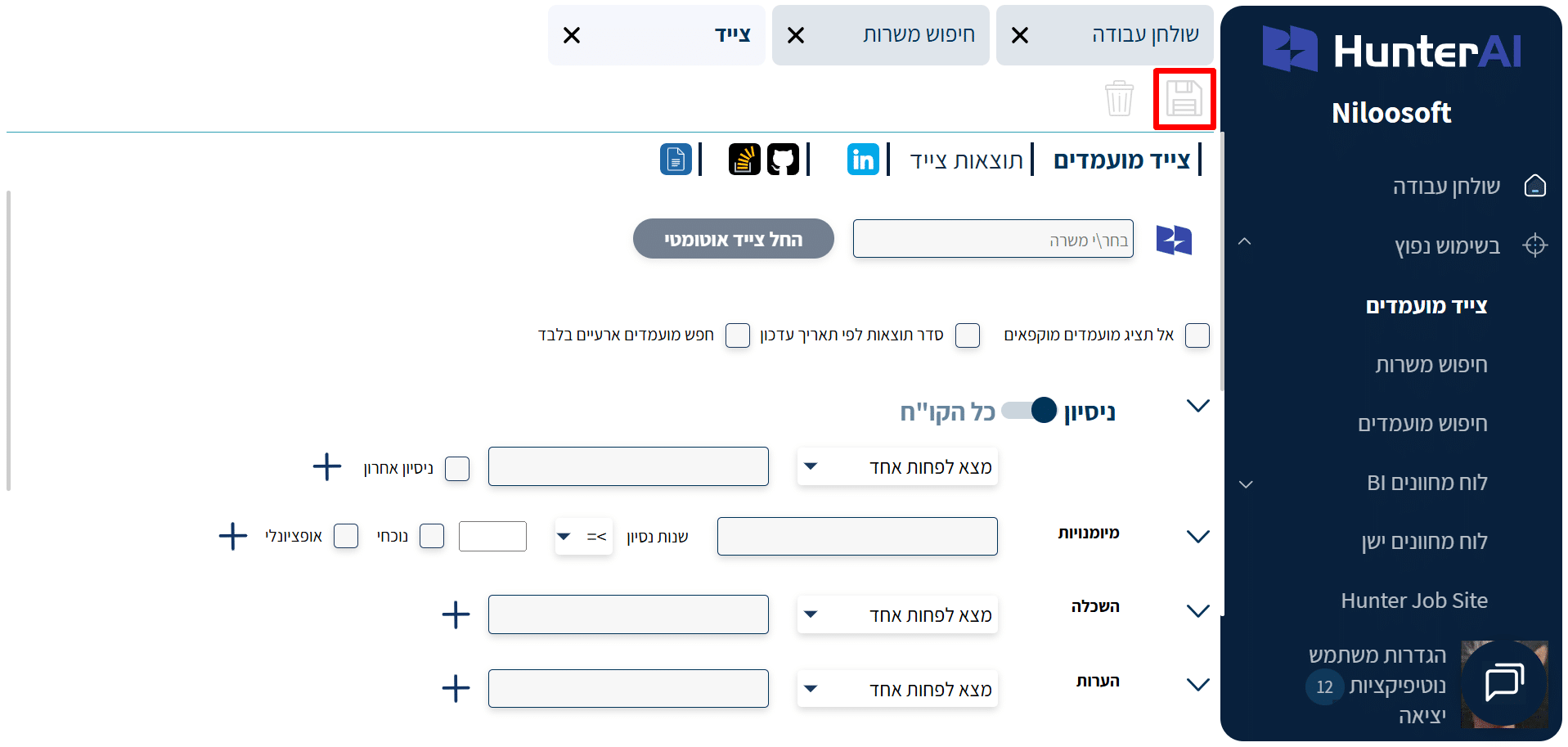Enable סדר תוצאות לפי תאריך עדכון checkbox
1568x747 pixels.
coord(968,335)
